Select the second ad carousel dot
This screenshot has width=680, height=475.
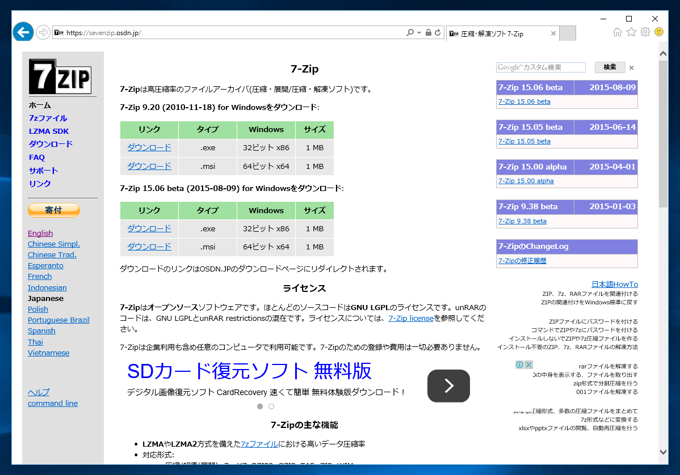coord(271,406)
